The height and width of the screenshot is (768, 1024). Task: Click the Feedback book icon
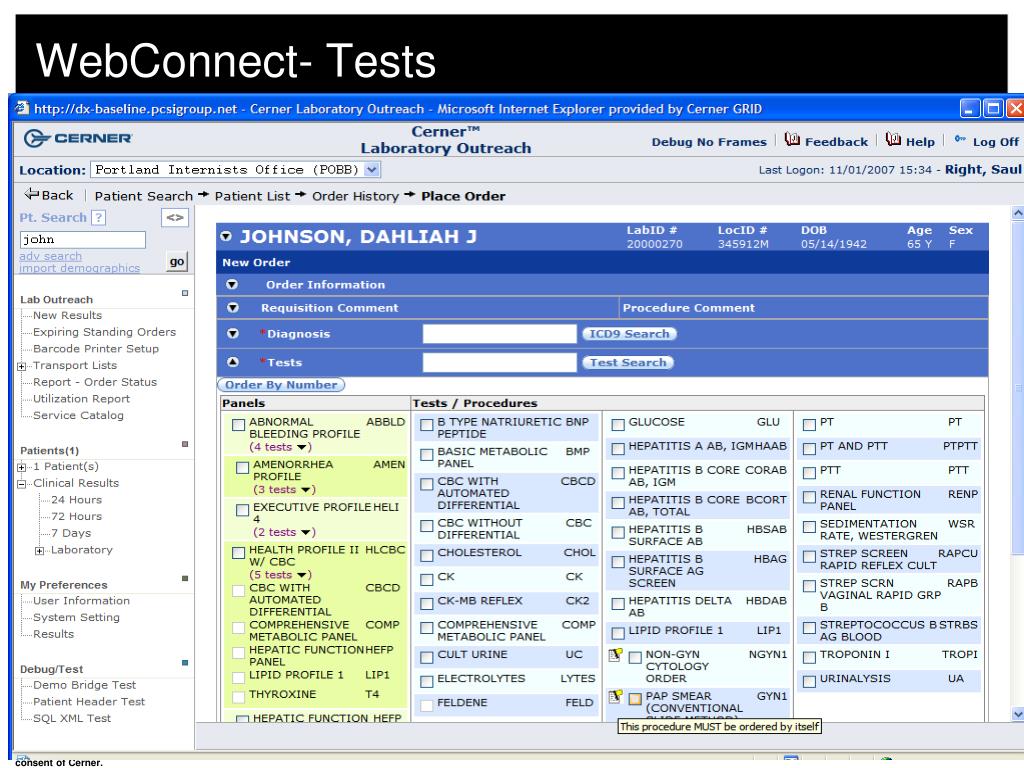click(792, 139)
